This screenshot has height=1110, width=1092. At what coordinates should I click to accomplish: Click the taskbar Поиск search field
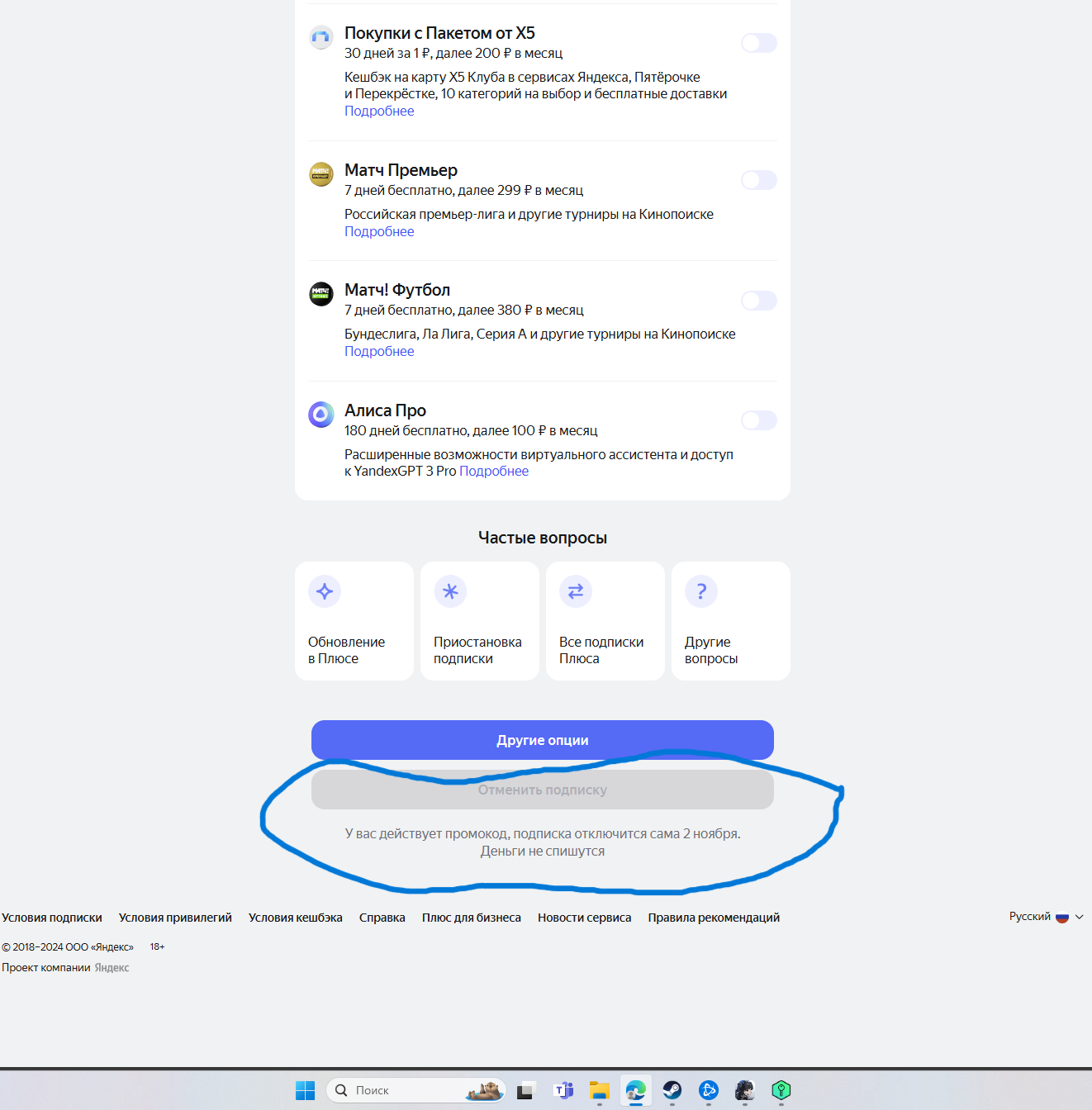coord(415,1090)
